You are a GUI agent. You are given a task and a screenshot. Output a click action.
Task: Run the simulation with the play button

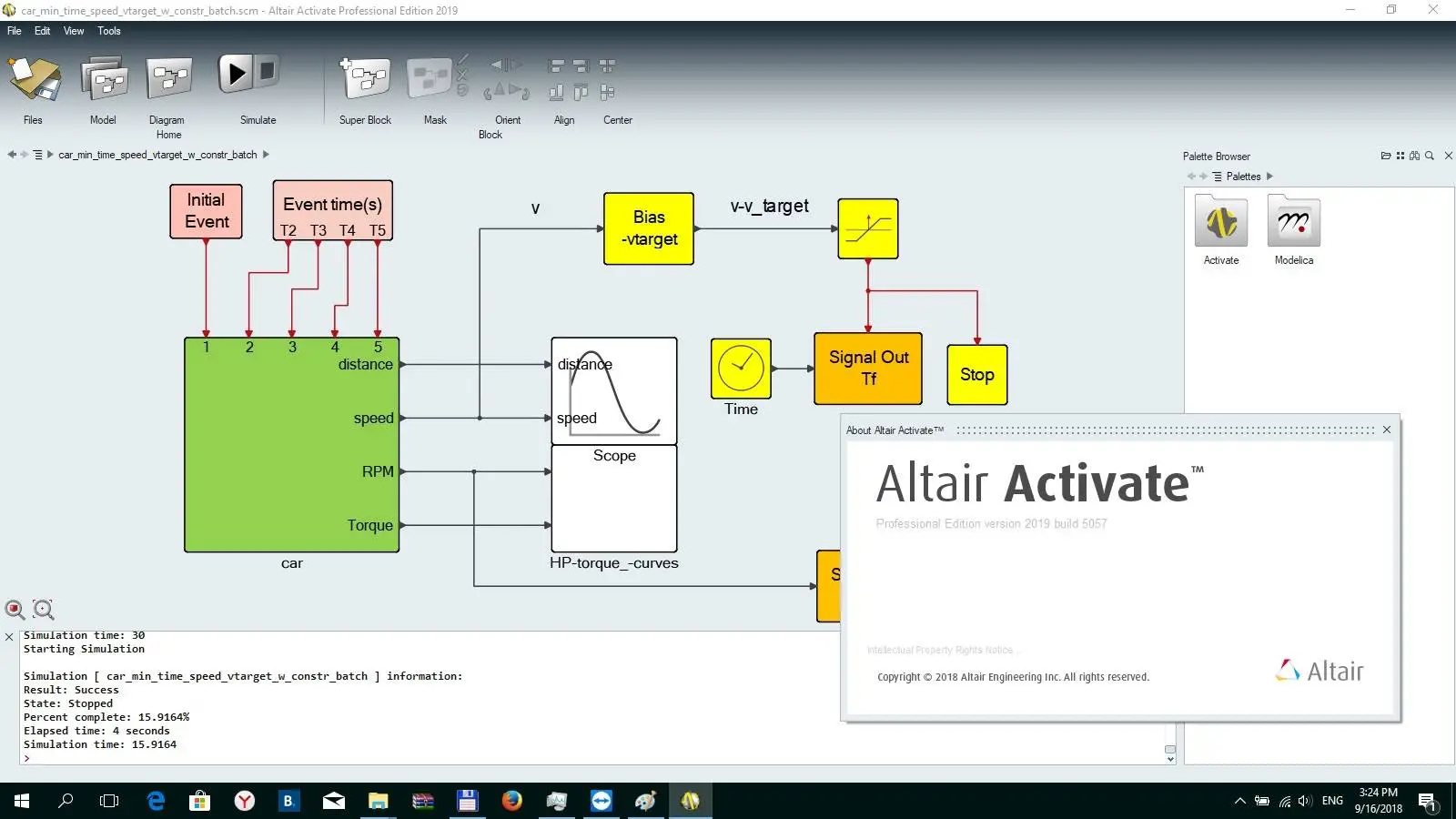pyautogui.click(x=236, y=73)
